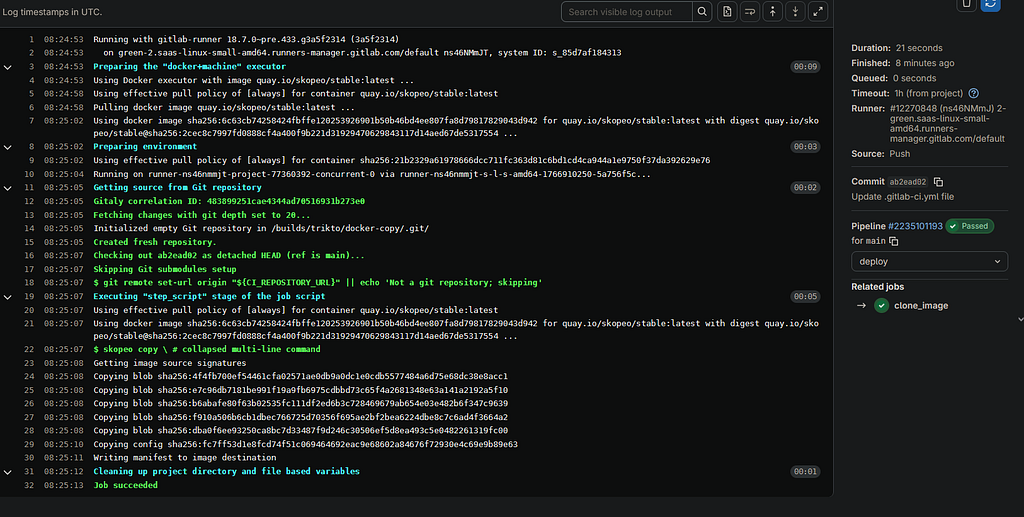1024x517 pixels.
Task: Jump to bottom of the job log
Action: [795, 12]
